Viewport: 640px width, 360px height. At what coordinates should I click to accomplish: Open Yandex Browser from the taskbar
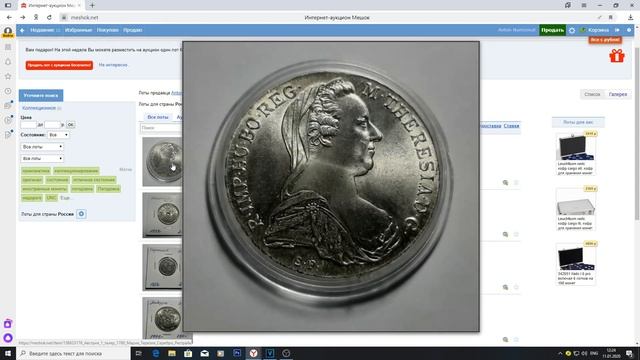253,353
